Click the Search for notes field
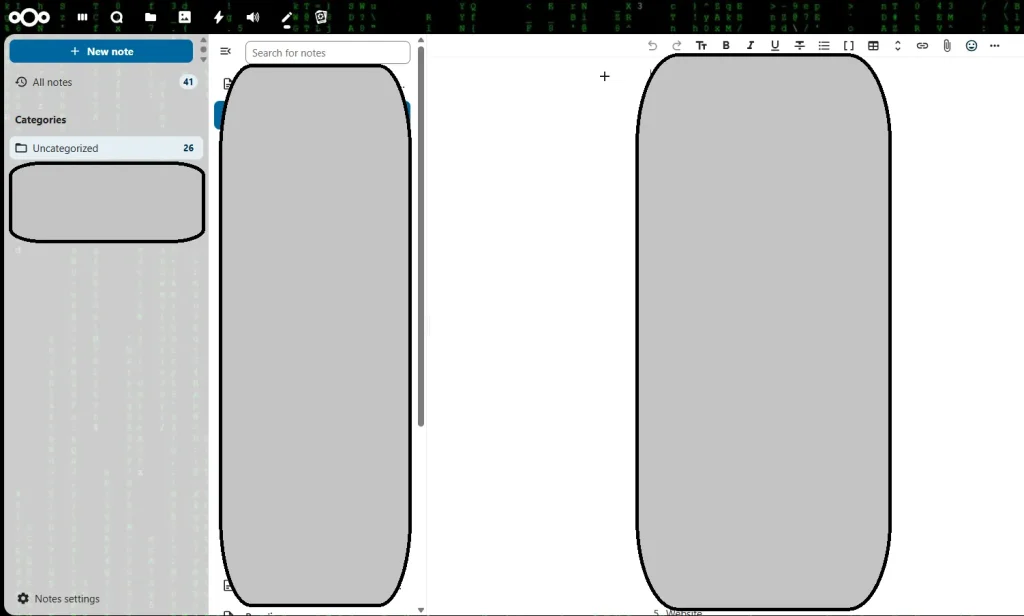 (x=327, y=53)
